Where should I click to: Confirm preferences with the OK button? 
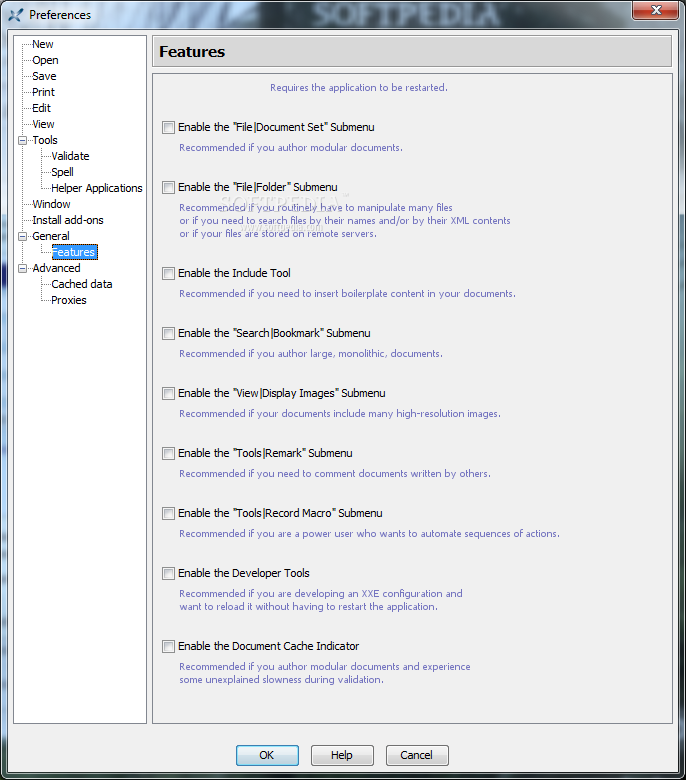[267, 755]
